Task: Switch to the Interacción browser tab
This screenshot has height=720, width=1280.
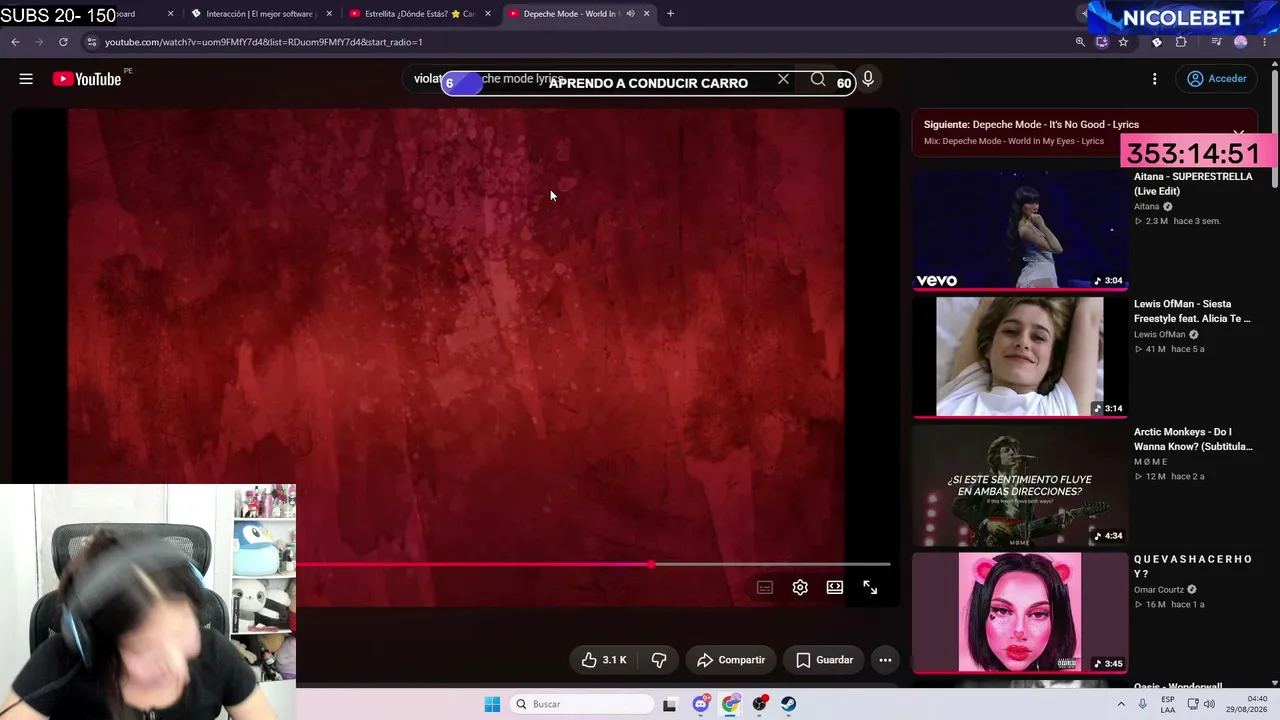Action: 259,14
